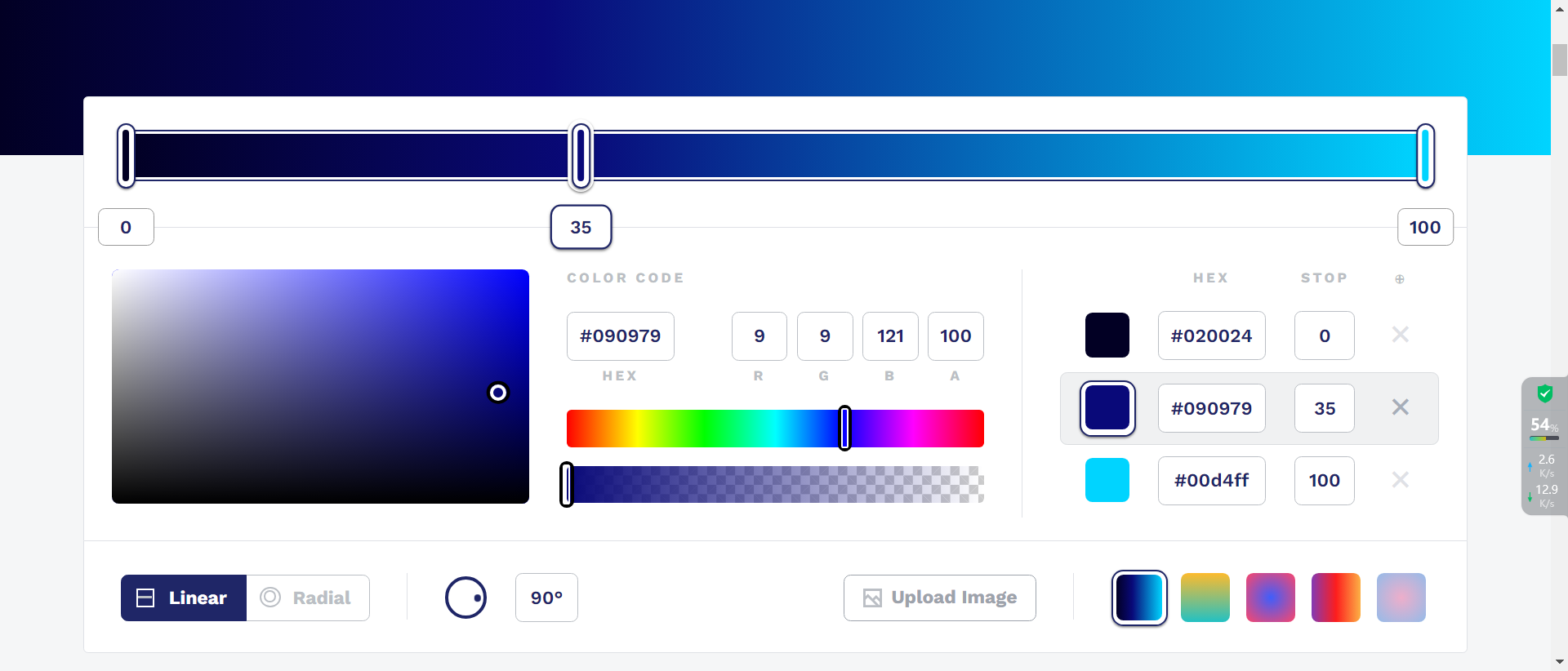Select the Linear gradient type
Screen dimensions: 1568x671
coord(184,598)
